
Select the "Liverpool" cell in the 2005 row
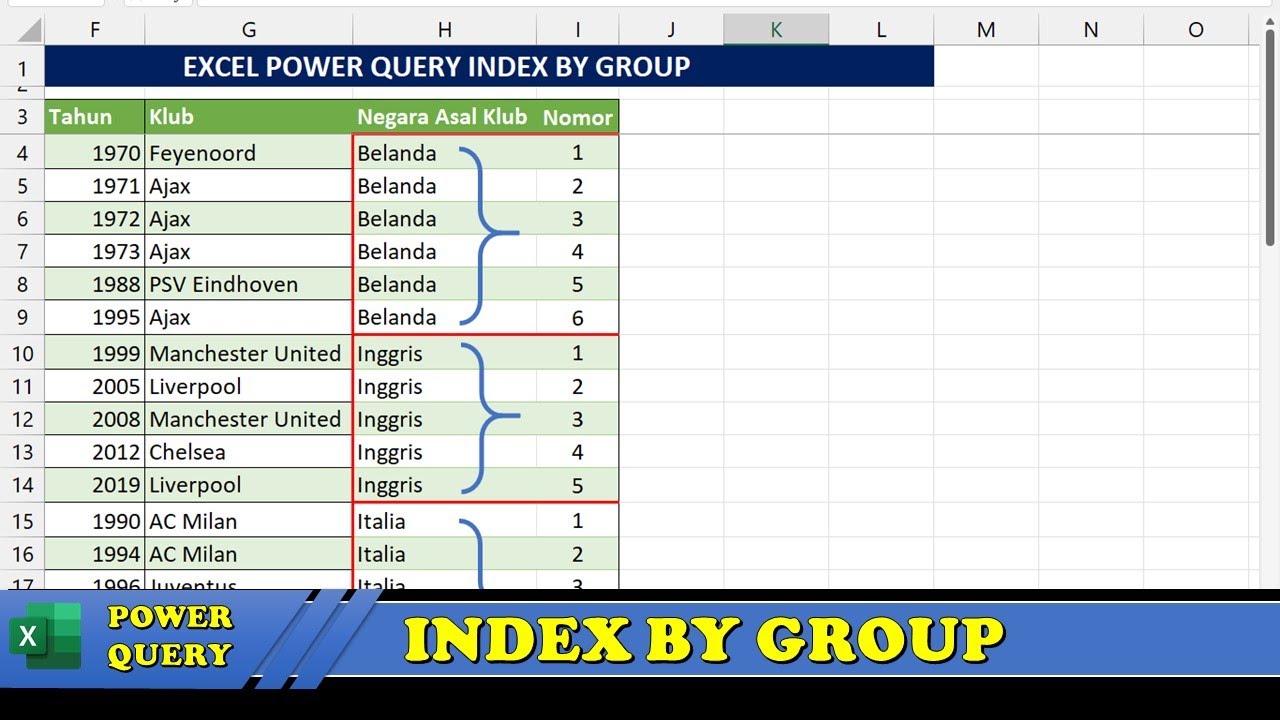tap(249, 386)
